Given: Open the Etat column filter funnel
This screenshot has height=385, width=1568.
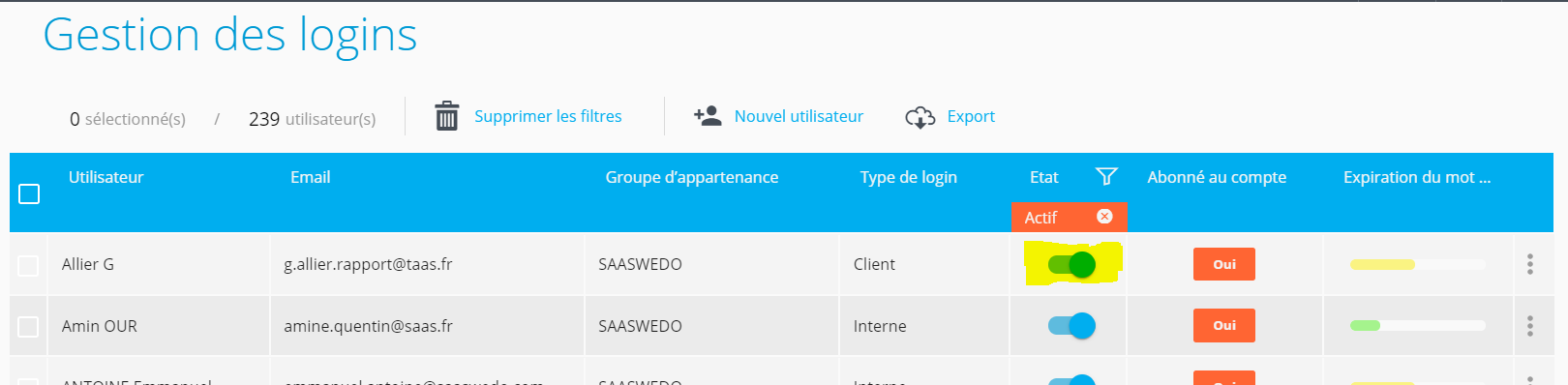Looking at the screenshot, I should pyautogui.click(x=1106, y=176).
